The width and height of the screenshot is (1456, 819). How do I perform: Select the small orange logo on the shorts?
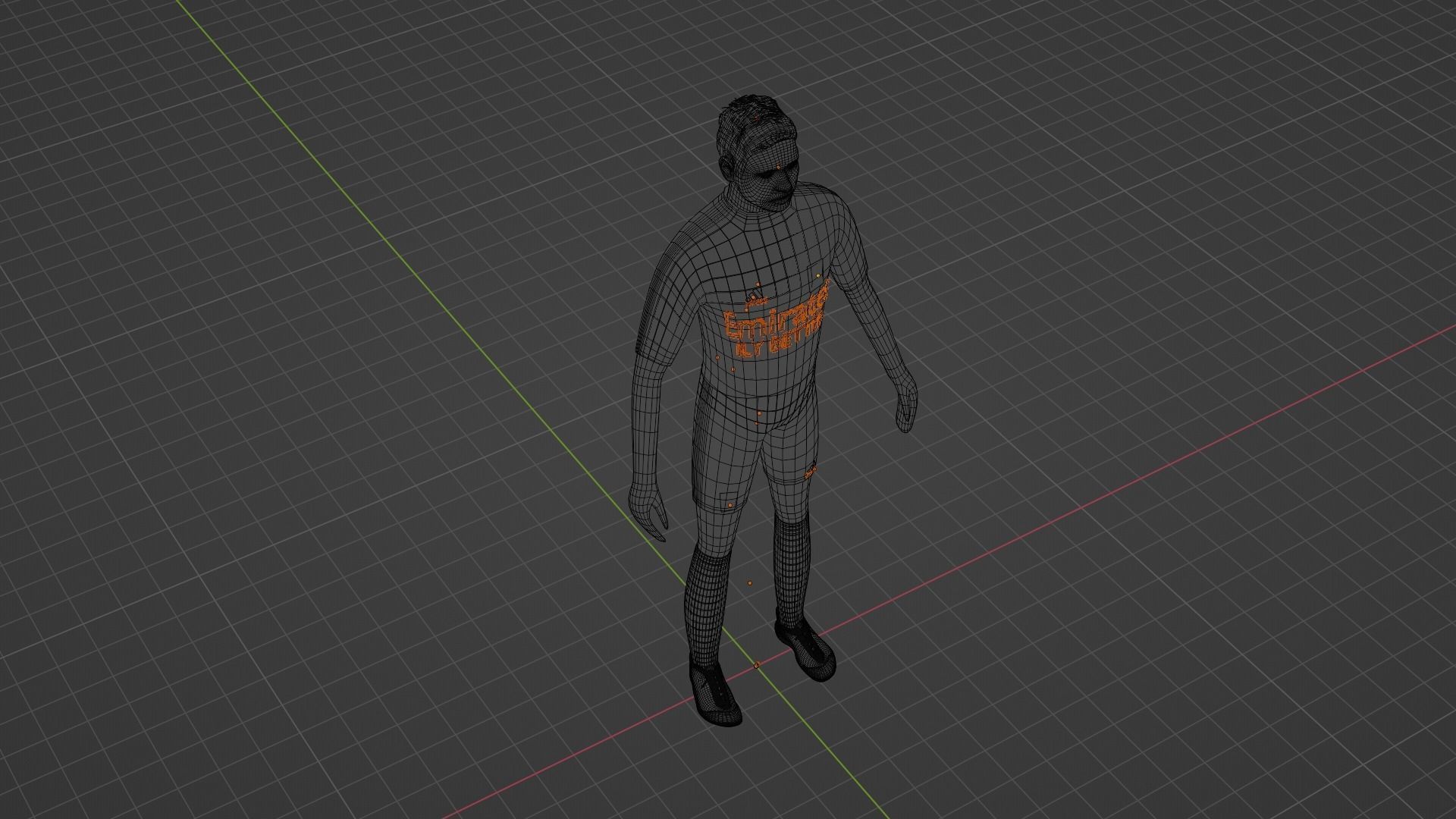pos(810,472)
